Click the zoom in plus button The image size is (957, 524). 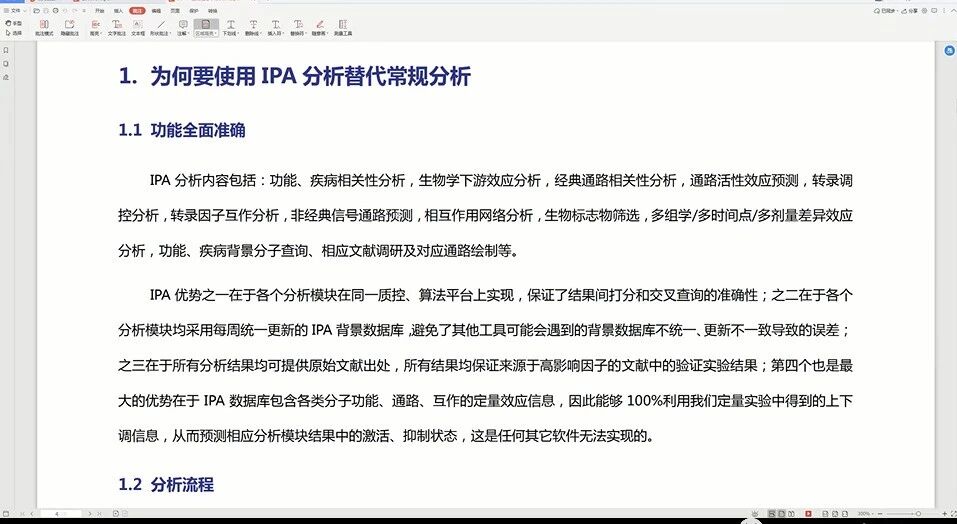[x=944, y=514]
